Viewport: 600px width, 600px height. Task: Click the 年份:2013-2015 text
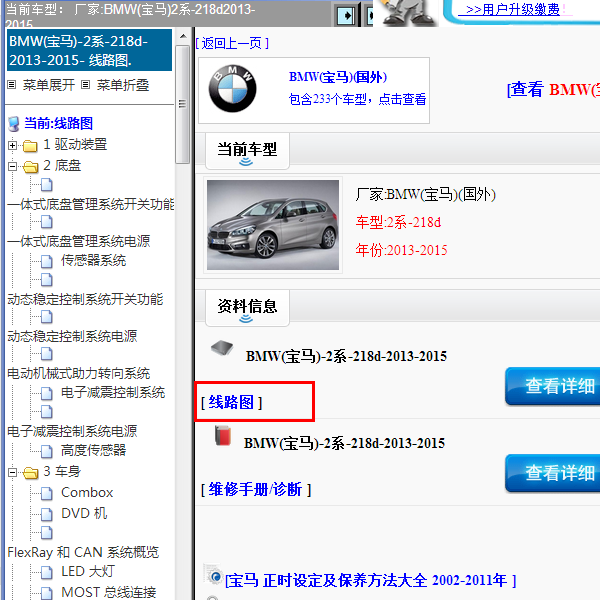(x=401, y=250)
